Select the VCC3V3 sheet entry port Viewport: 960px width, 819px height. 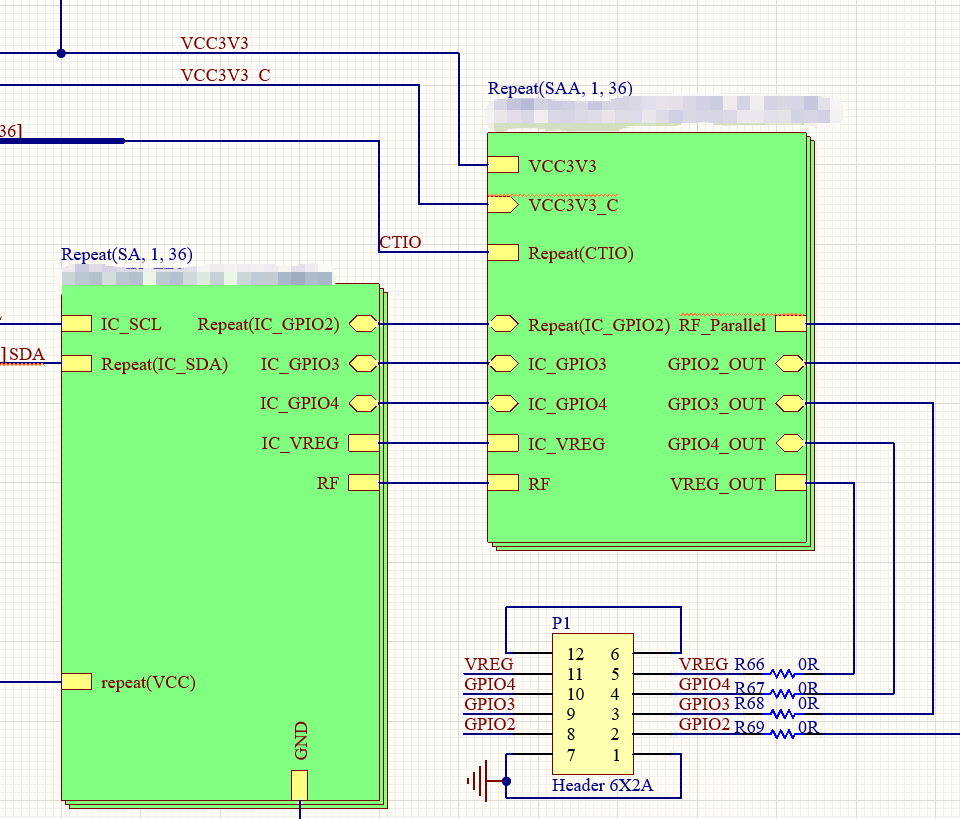503,165
